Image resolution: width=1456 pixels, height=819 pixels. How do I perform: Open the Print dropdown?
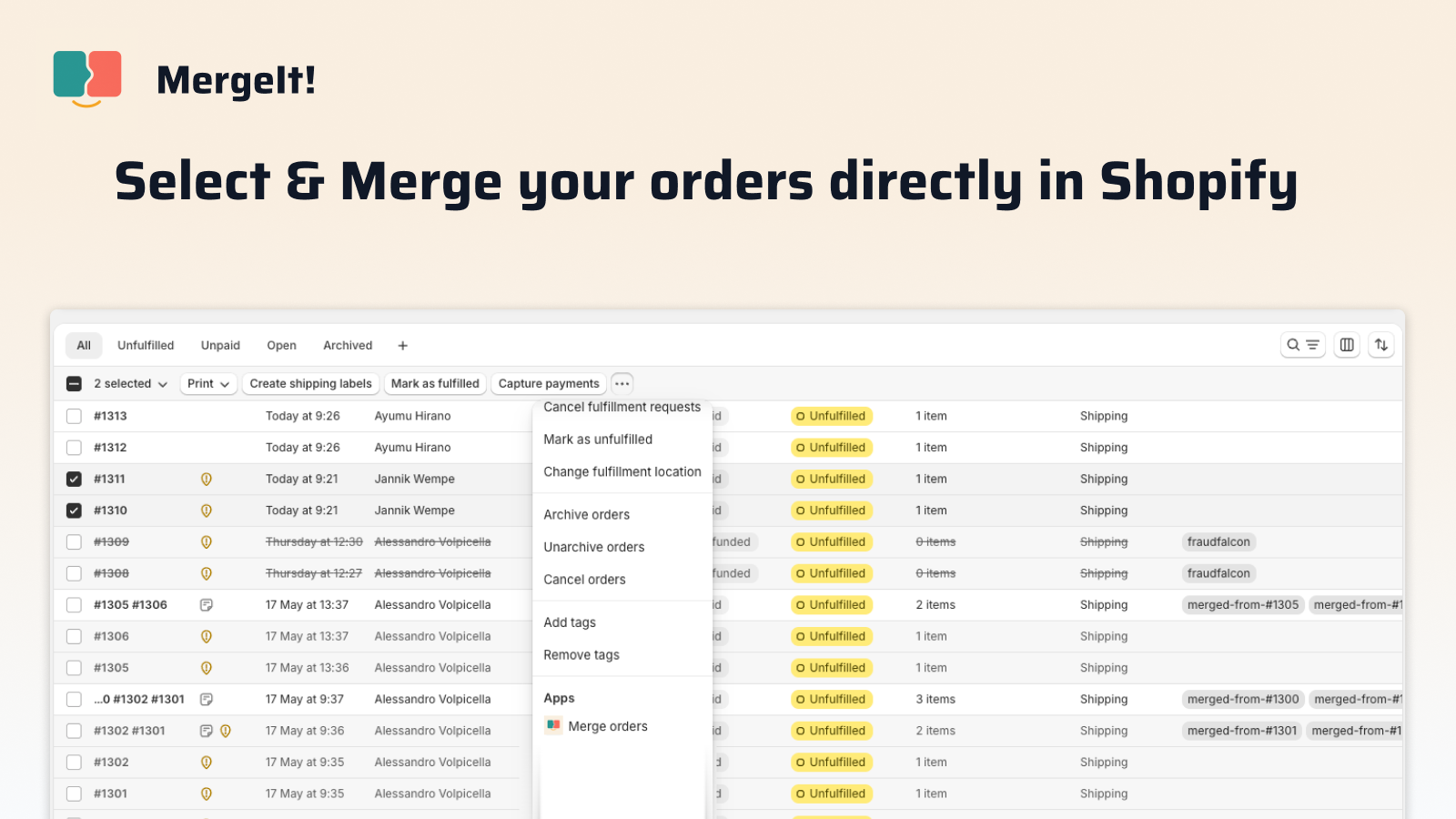pyautogui.click(x=208, y=384)
